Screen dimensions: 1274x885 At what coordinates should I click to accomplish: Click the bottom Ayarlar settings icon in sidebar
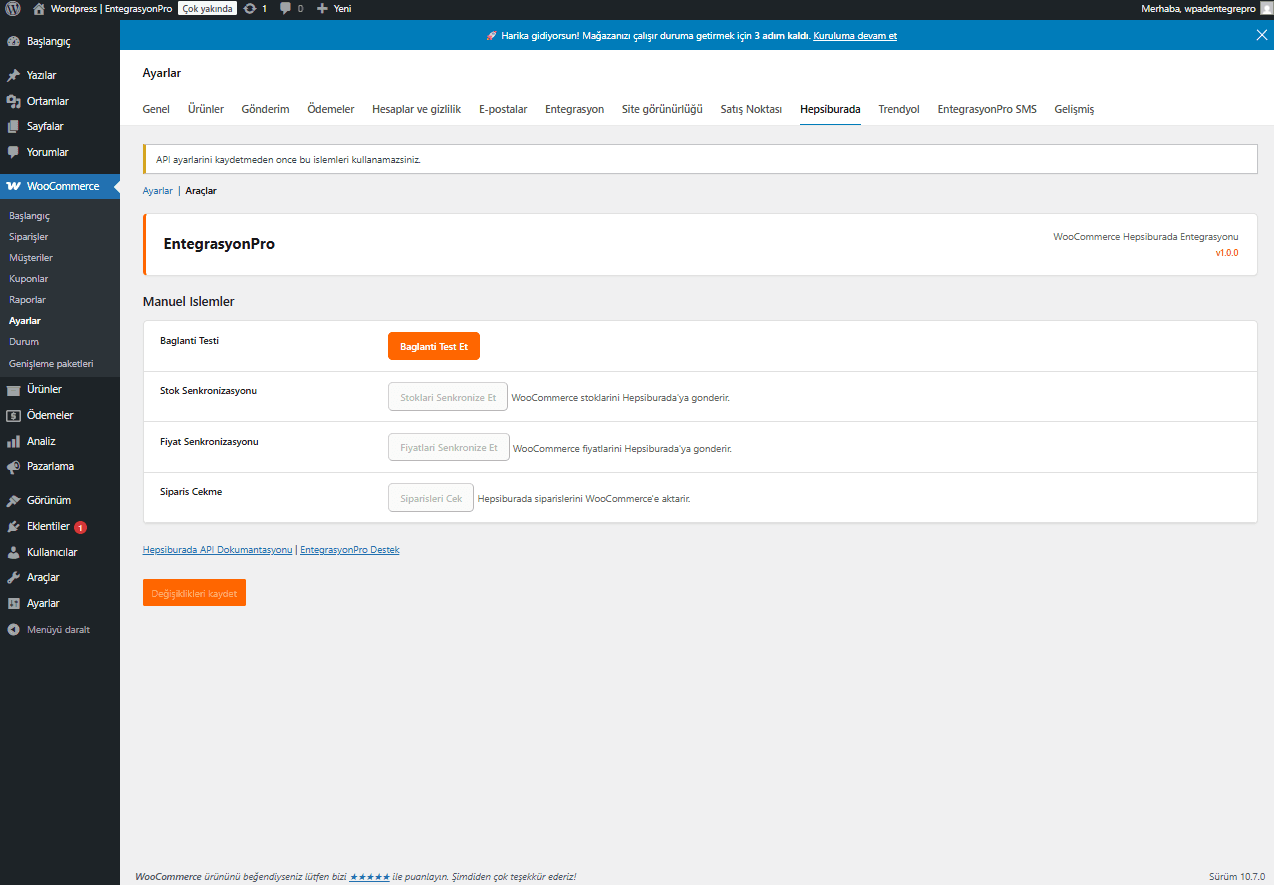click(x=13, y=604)
